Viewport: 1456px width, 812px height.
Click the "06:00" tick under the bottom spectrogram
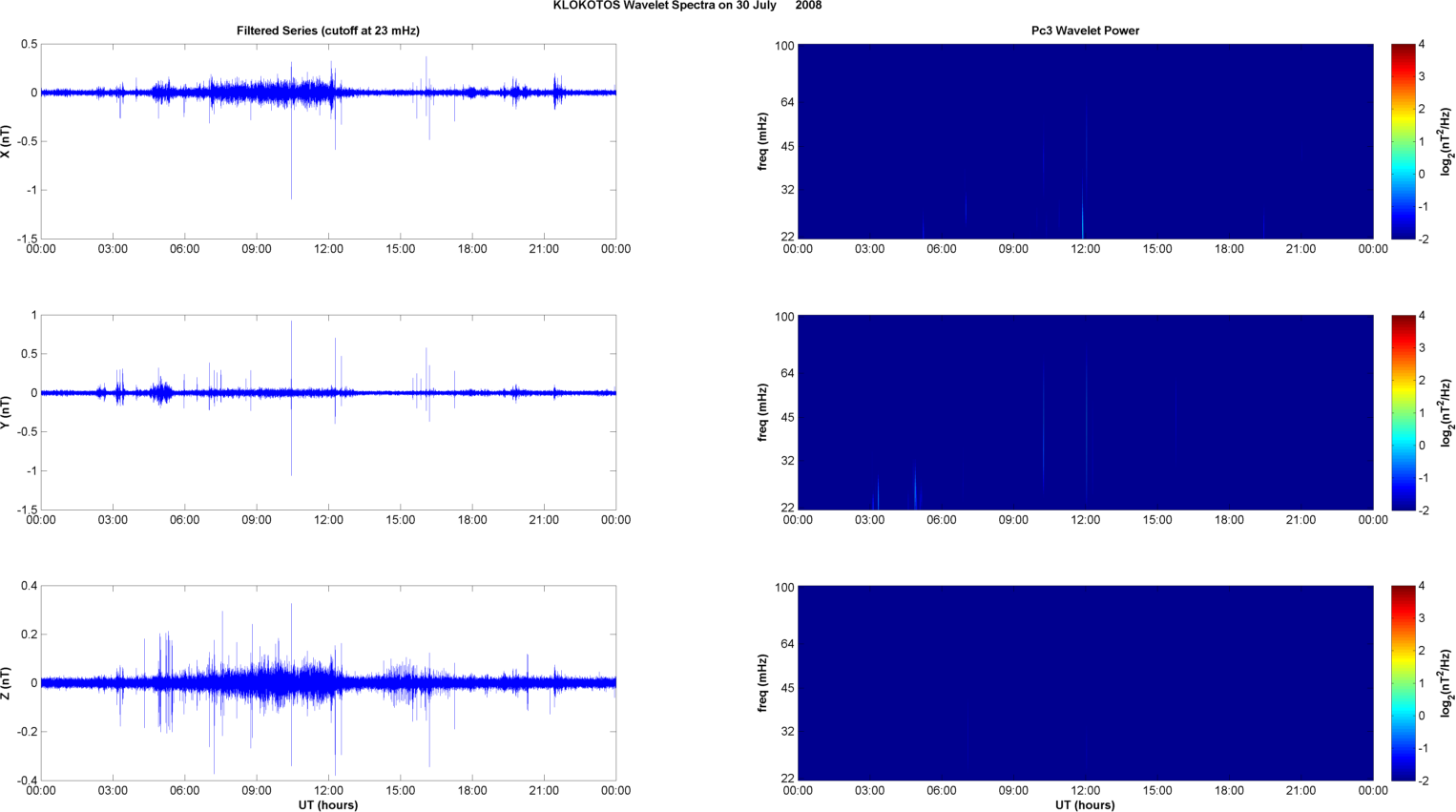[x=941, y=790]
